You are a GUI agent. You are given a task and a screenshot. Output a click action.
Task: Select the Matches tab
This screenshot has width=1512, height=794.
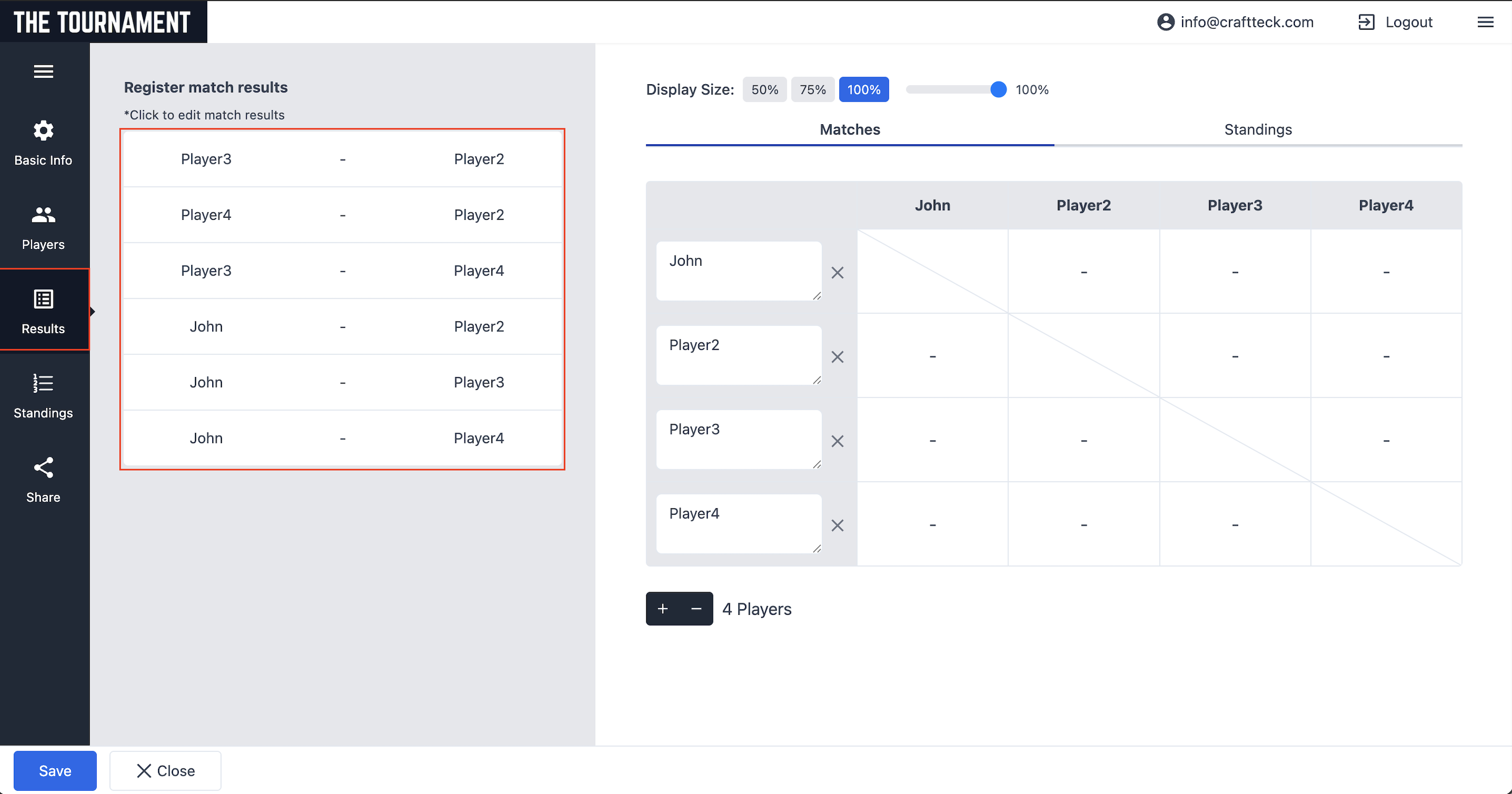point(849,130)
